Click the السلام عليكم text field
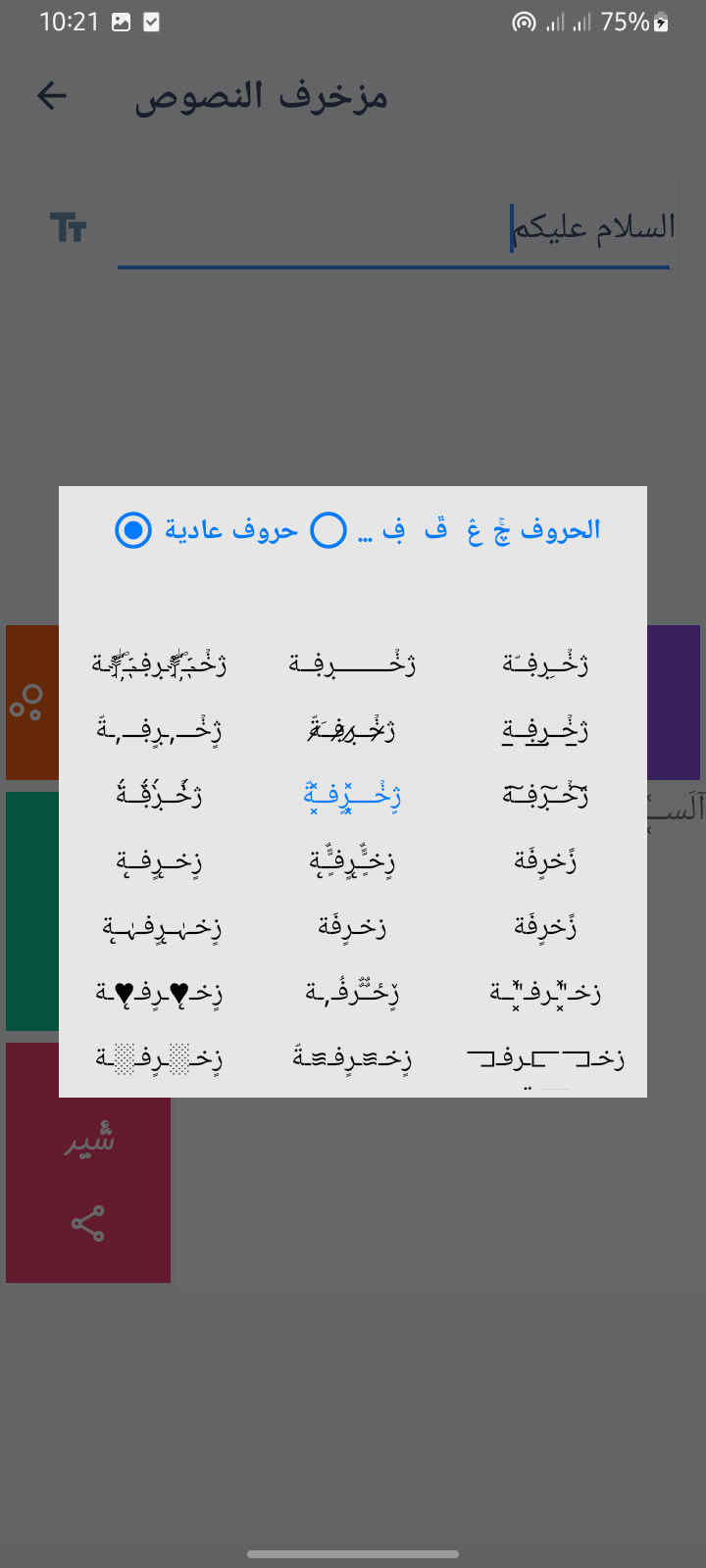 point(392,227)
